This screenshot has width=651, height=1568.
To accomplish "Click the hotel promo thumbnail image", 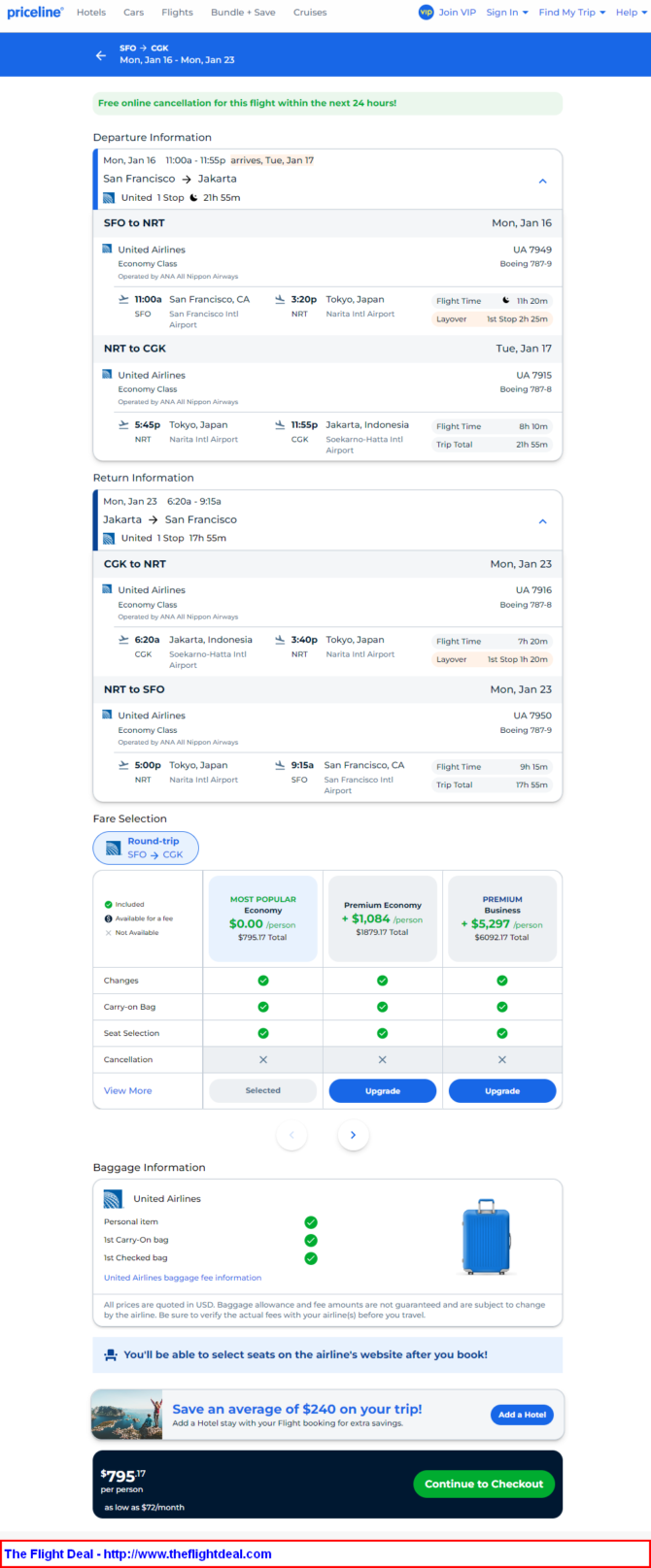I will click(127, 1415).
